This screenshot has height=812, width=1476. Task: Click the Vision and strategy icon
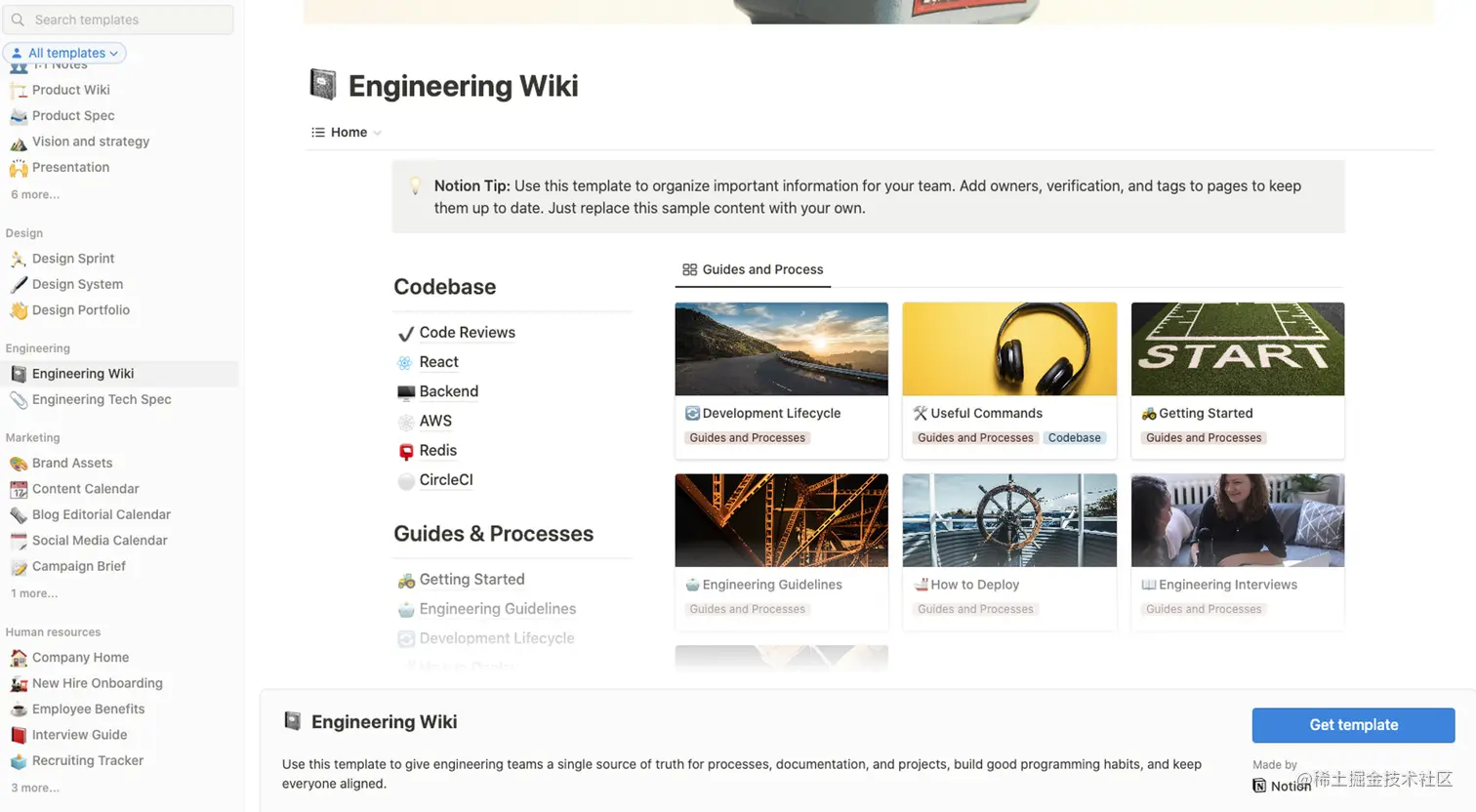point(19,142)
